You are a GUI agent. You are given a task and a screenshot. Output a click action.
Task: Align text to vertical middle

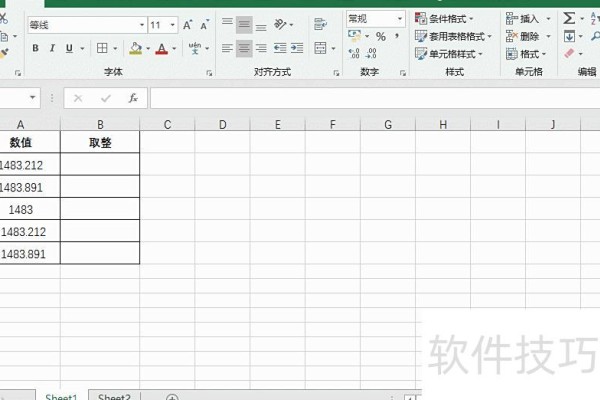[x=244, y=24]
